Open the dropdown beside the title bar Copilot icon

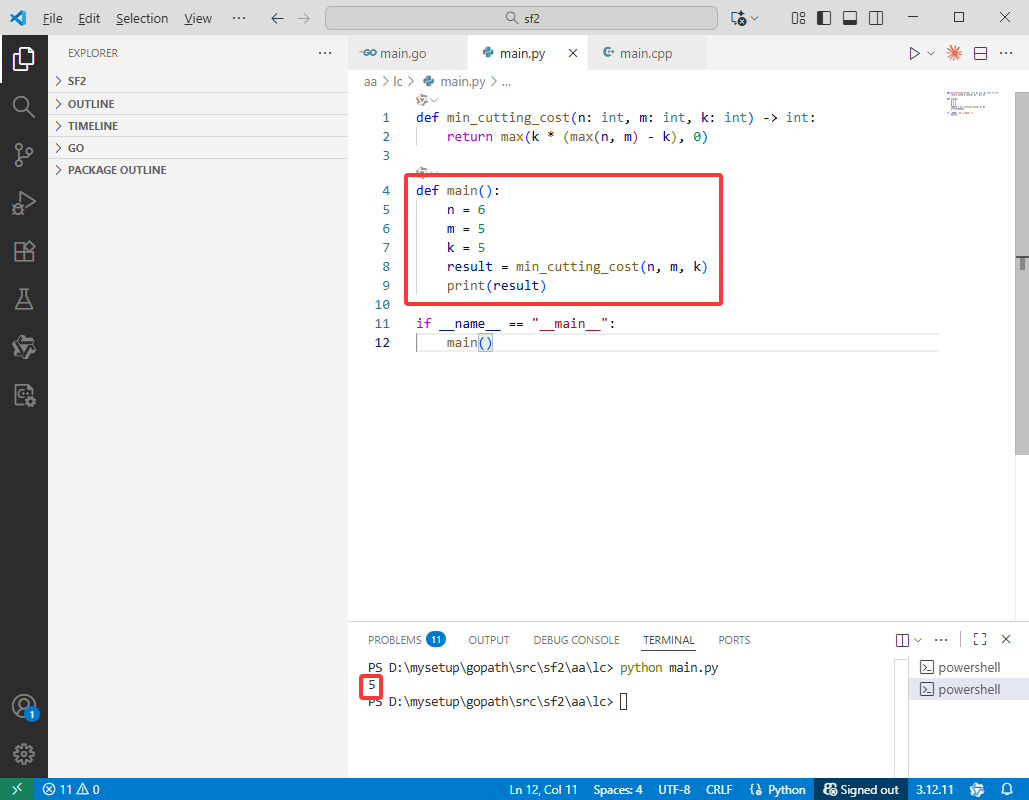(755, 18)
